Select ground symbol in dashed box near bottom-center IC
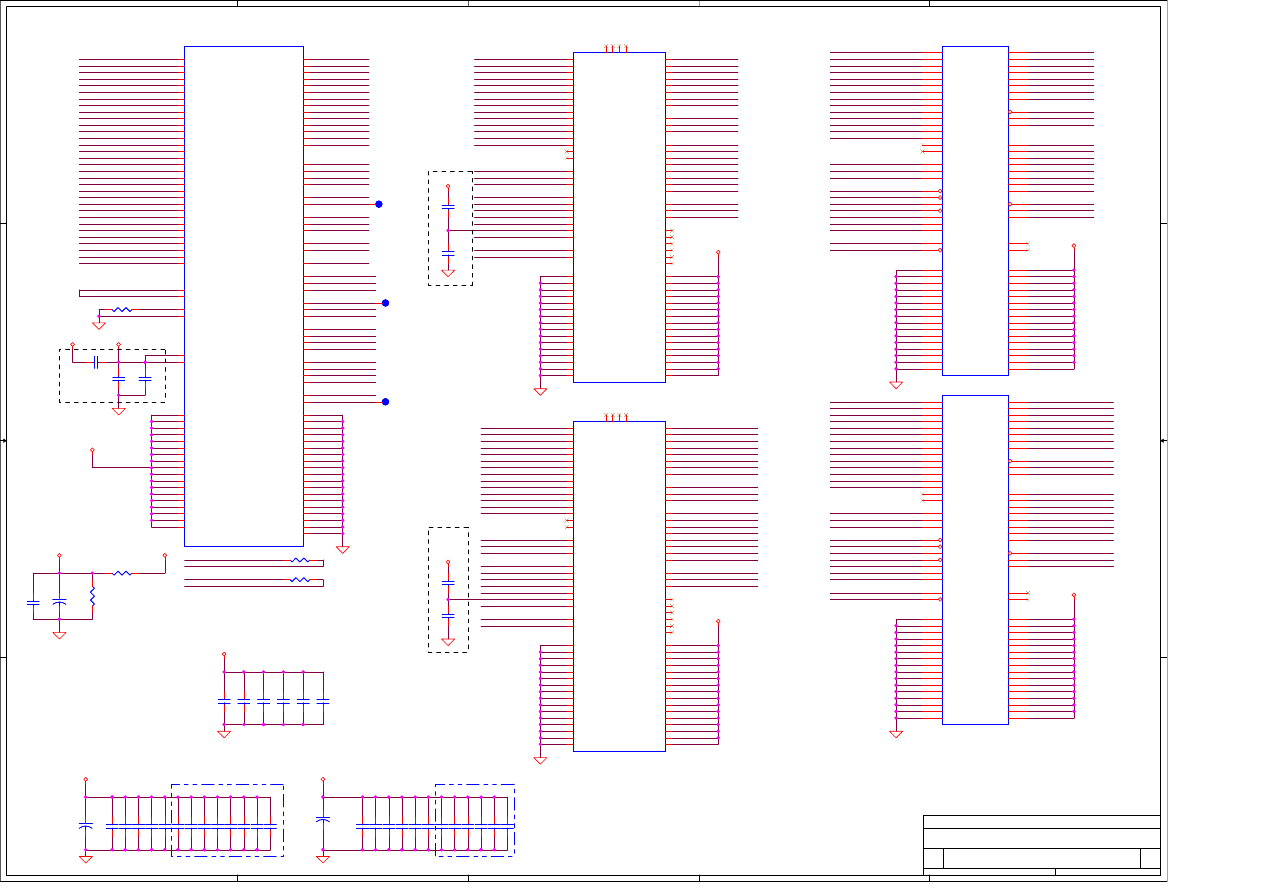Image resolution: width=1263 pixels, height=893 pixels. coord(448,641)
